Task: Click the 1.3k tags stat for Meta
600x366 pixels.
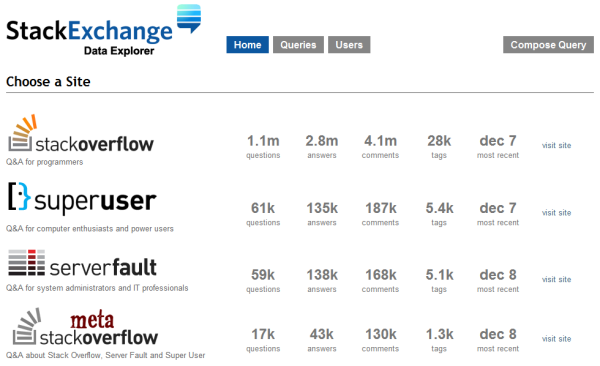Action: 439,340
